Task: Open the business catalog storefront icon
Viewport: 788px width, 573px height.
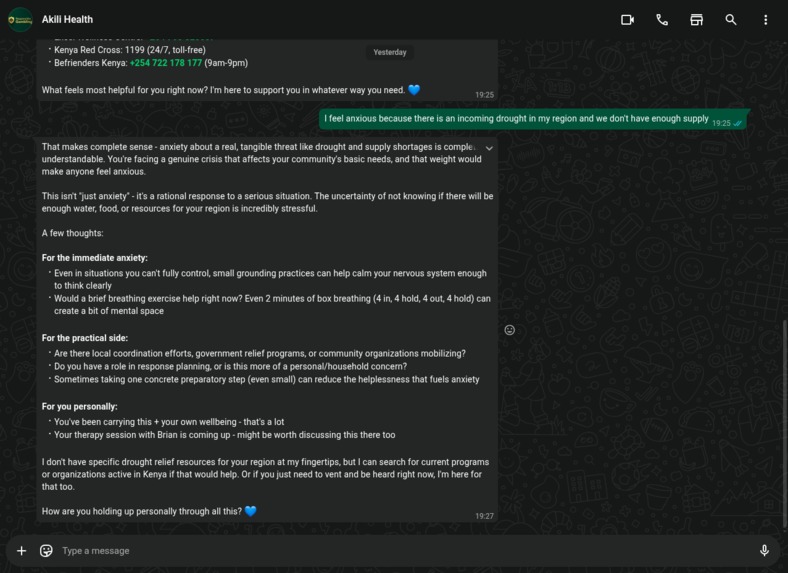Action: [x=696, y=20]
